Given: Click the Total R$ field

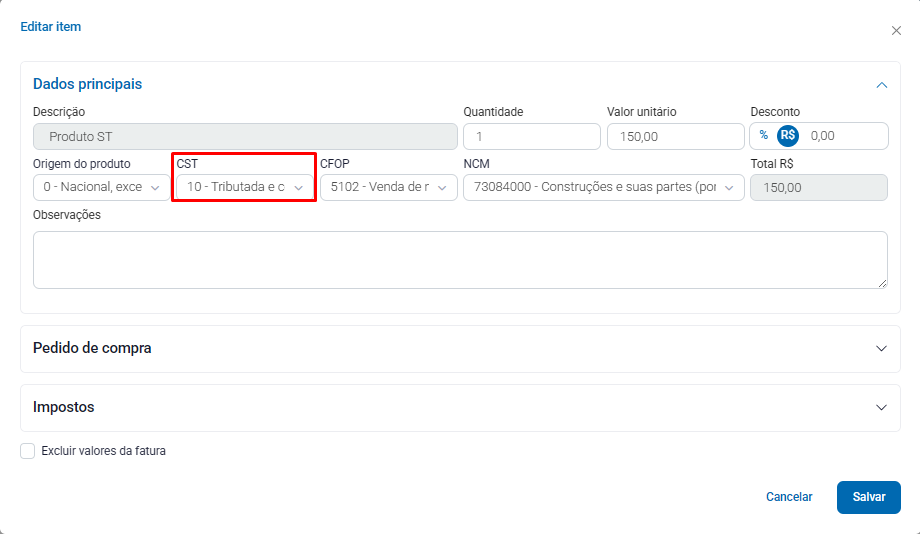Looking at the screenshot, I should coord(818,187).
